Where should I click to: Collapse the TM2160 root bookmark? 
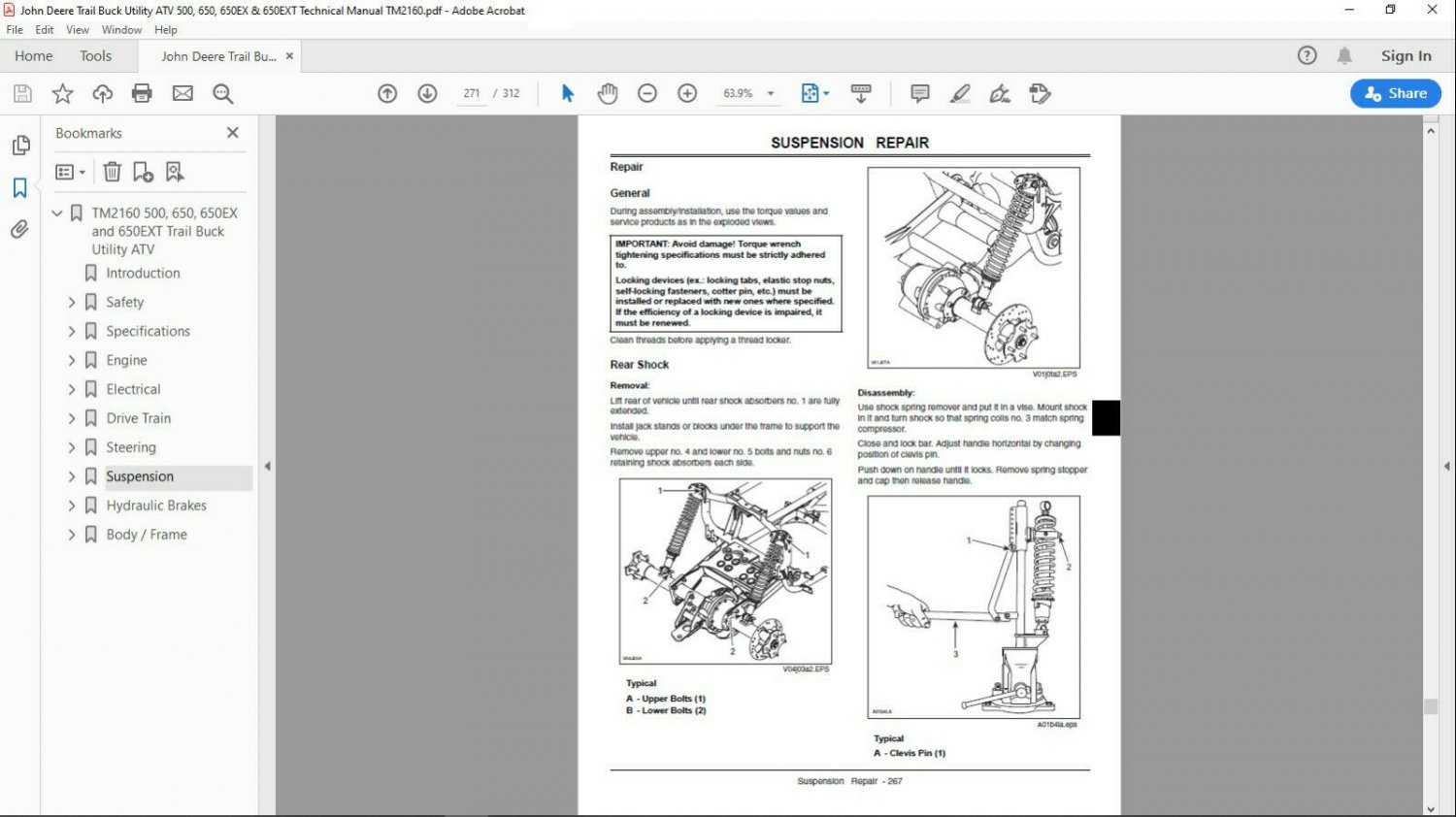pos(57,212)
